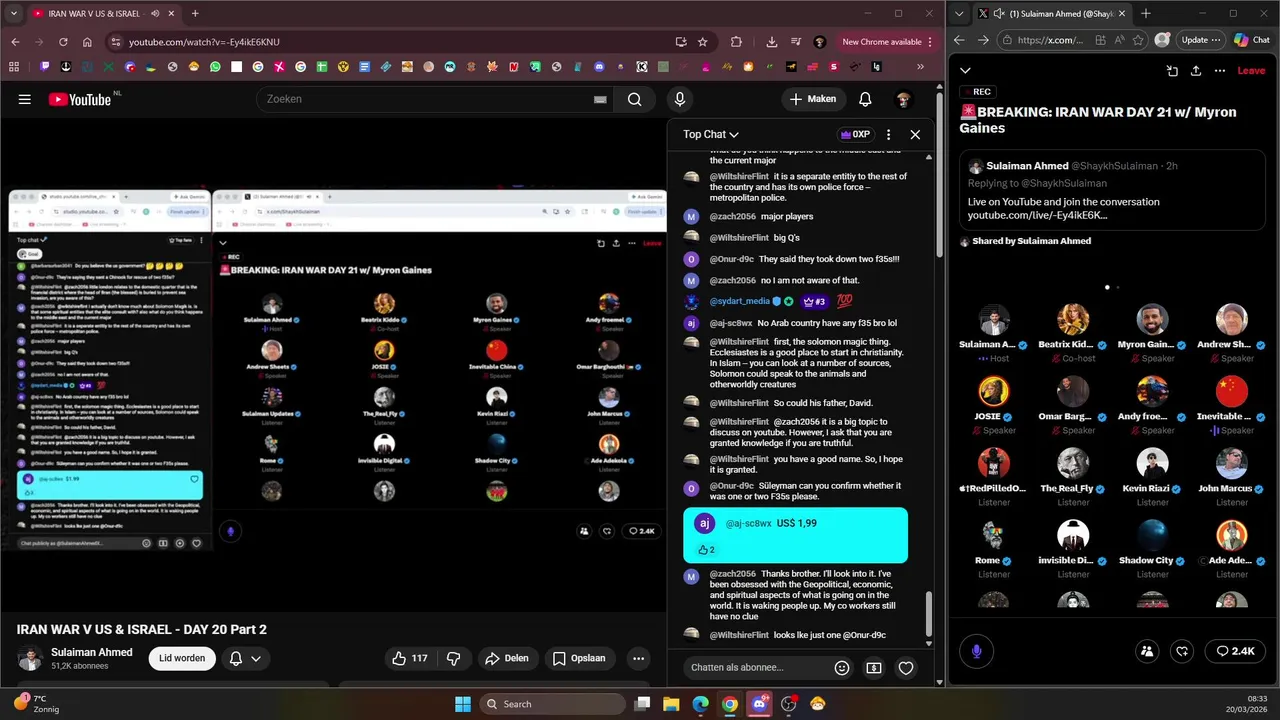
Task: Open Copilot Chat in Edge
Action: [x=1250, y=40]
